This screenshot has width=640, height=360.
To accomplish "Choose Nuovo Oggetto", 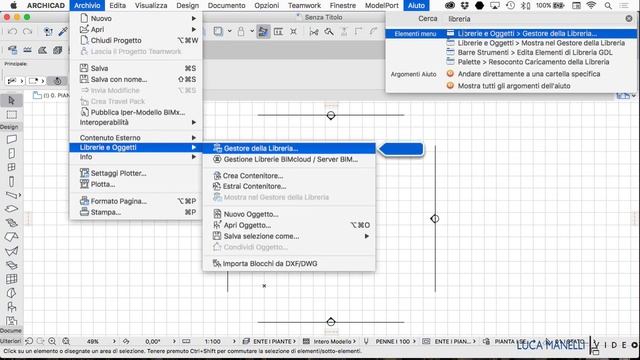I will click(289, 214).
